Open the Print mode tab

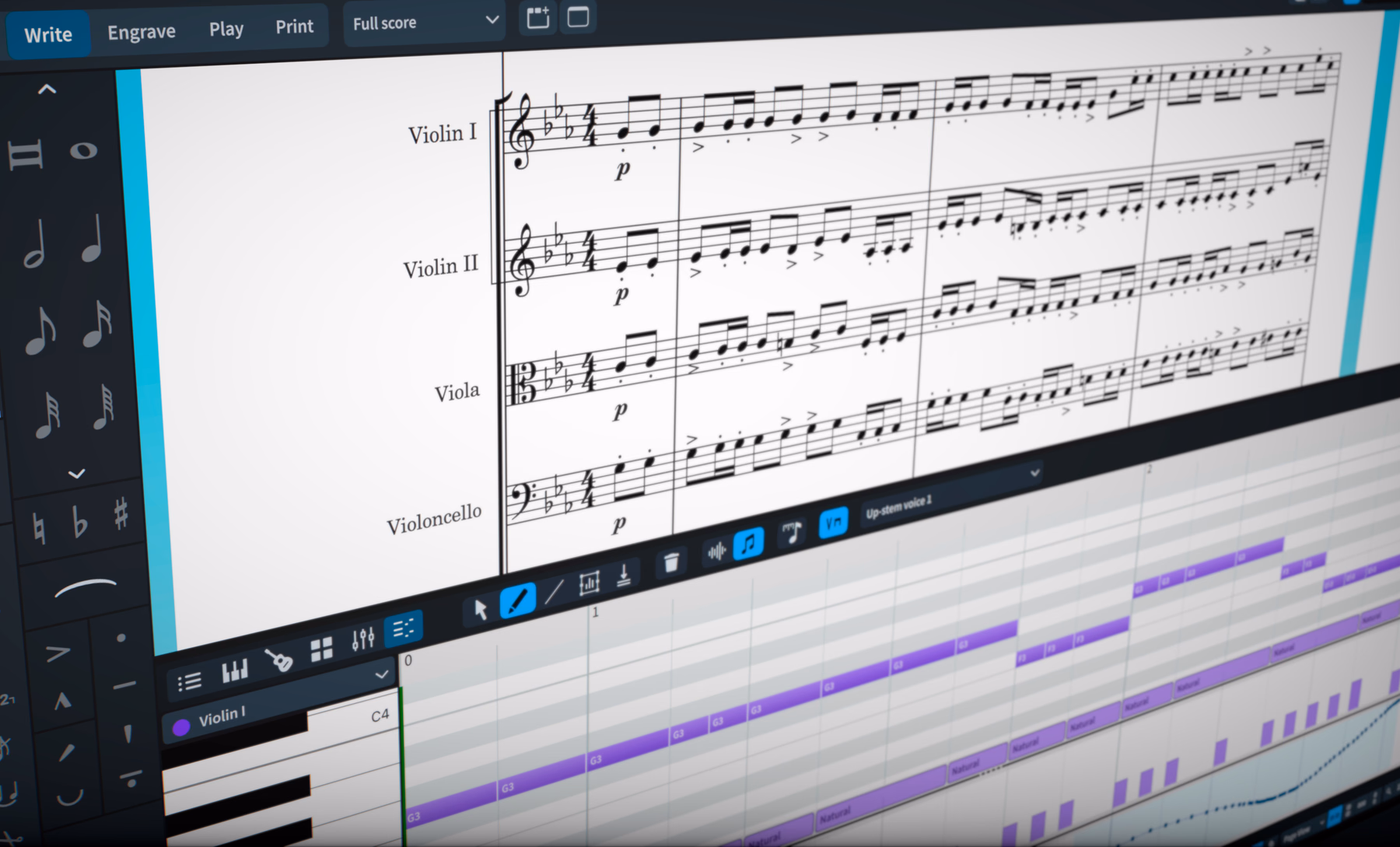click(x=294, y=26)
